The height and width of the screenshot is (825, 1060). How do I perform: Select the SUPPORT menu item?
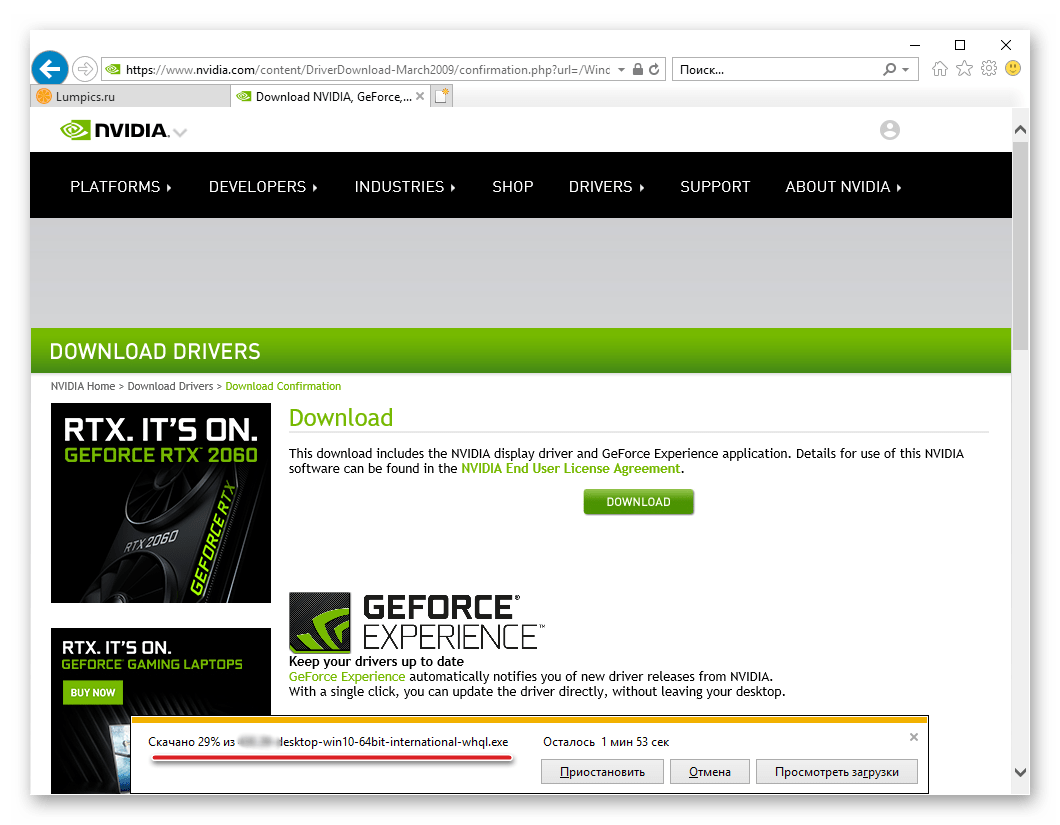pyautogui.click(x=715, y=186)
